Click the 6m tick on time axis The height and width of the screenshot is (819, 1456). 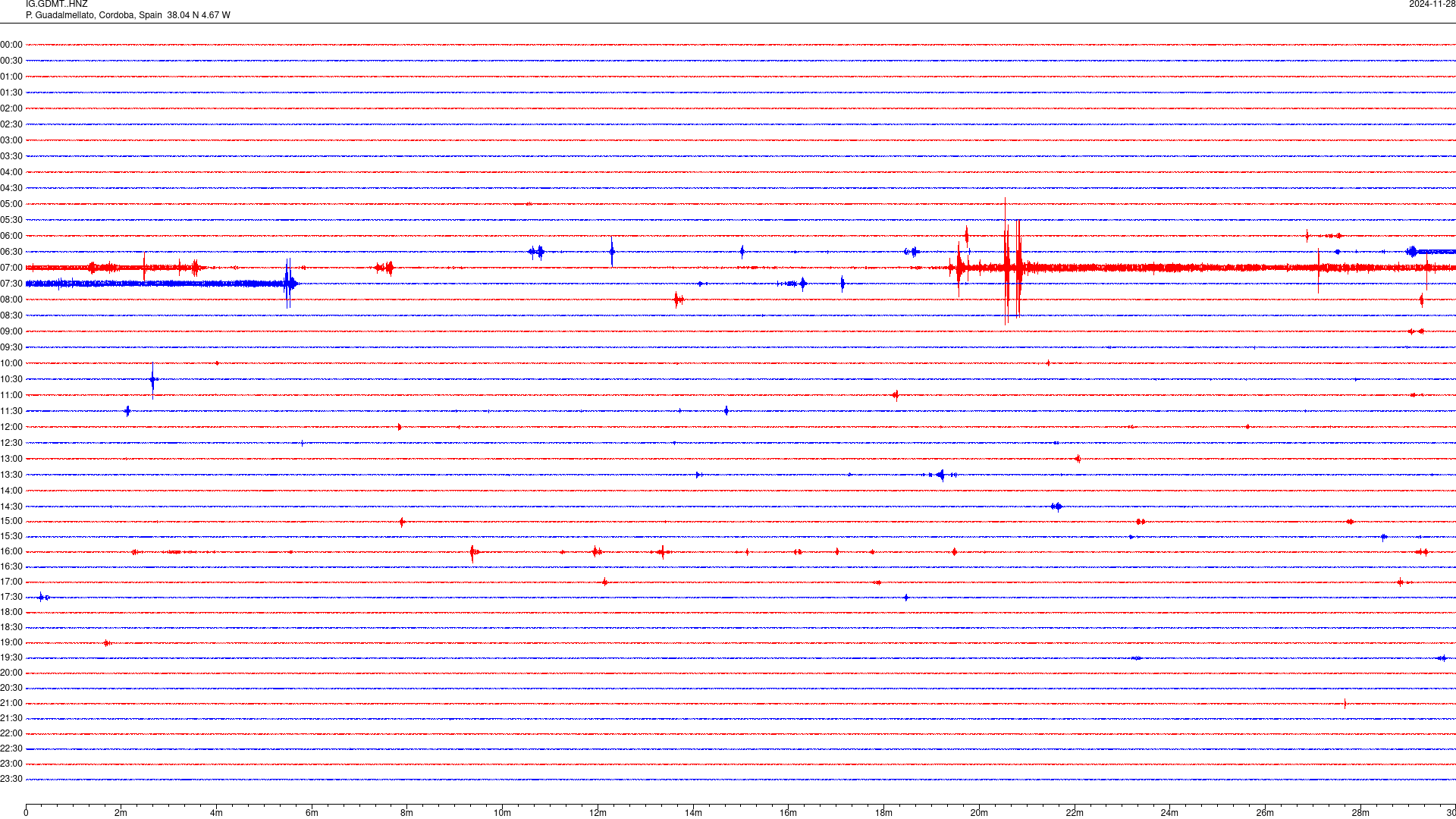click(312, 813)
